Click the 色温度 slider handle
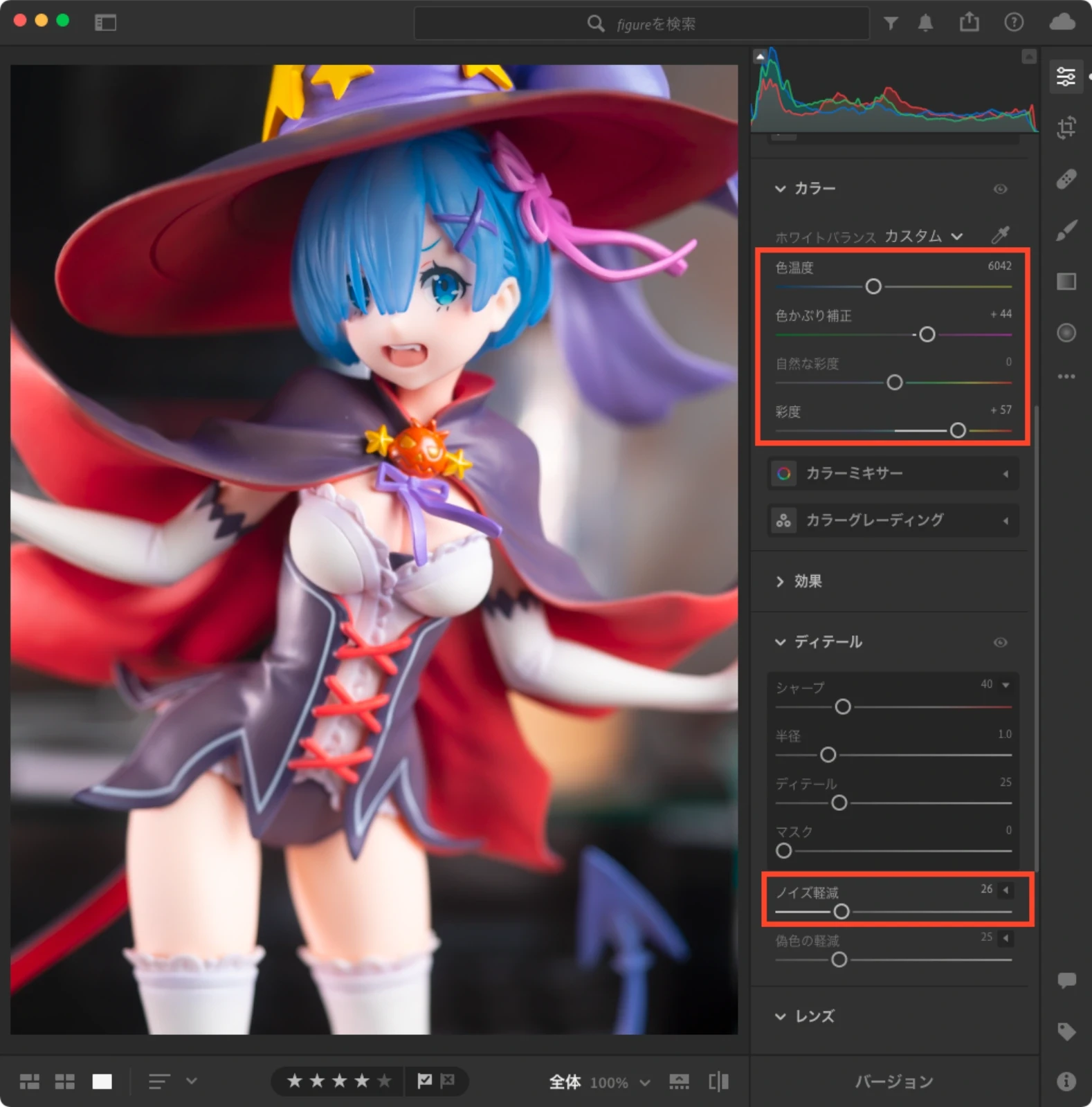The width and height of the screenshot is (1092, 1107). (873, 286)
